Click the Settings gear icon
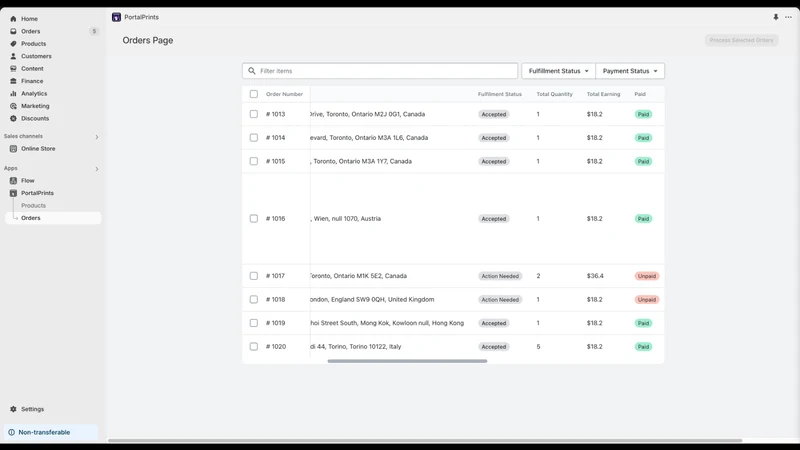 pyautogui.click(x=13, y=409)
